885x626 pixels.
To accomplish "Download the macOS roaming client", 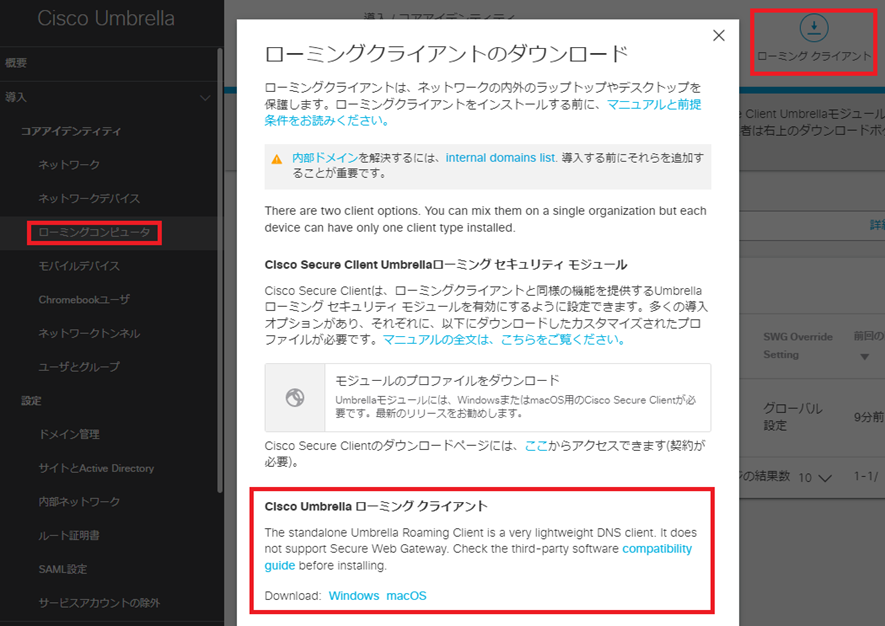I will coord(406,596).
